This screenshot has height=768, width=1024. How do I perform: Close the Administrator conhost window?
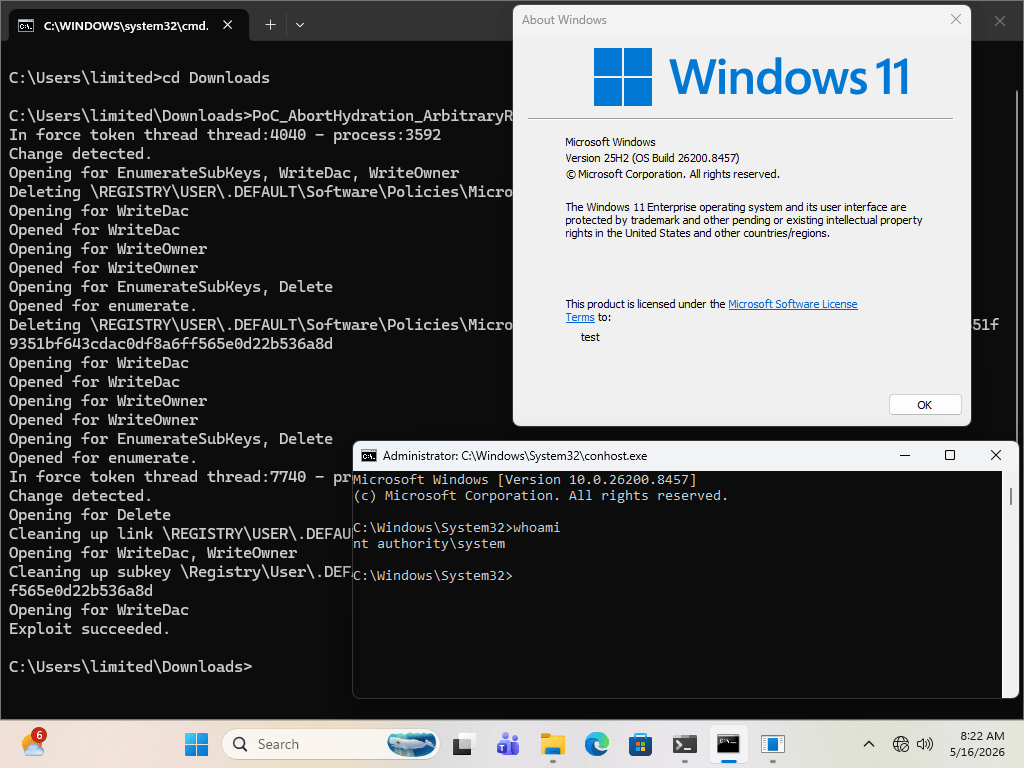point(995,455)
